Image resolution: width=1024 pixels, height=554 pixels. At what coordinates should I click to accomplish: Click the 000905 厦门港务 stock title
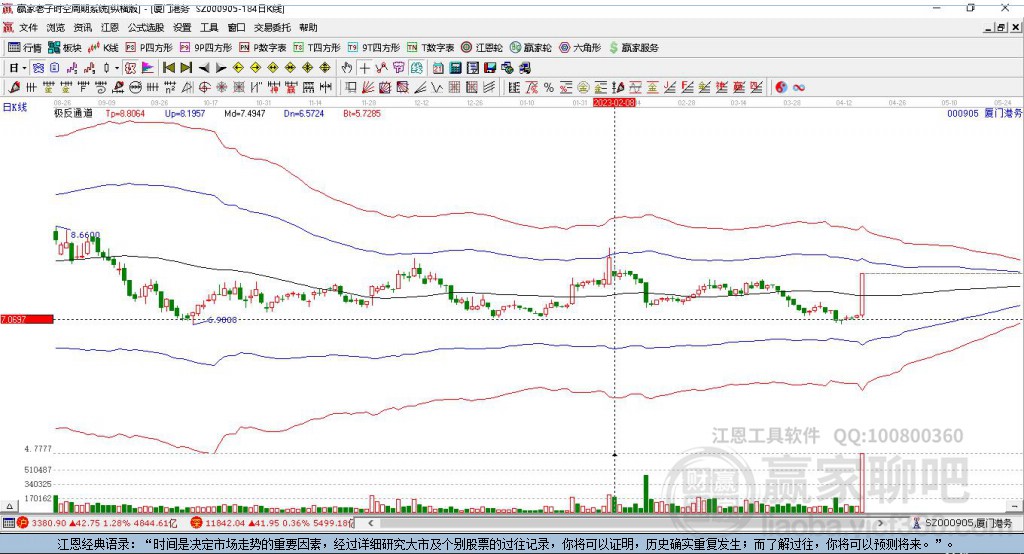[984, 113]
